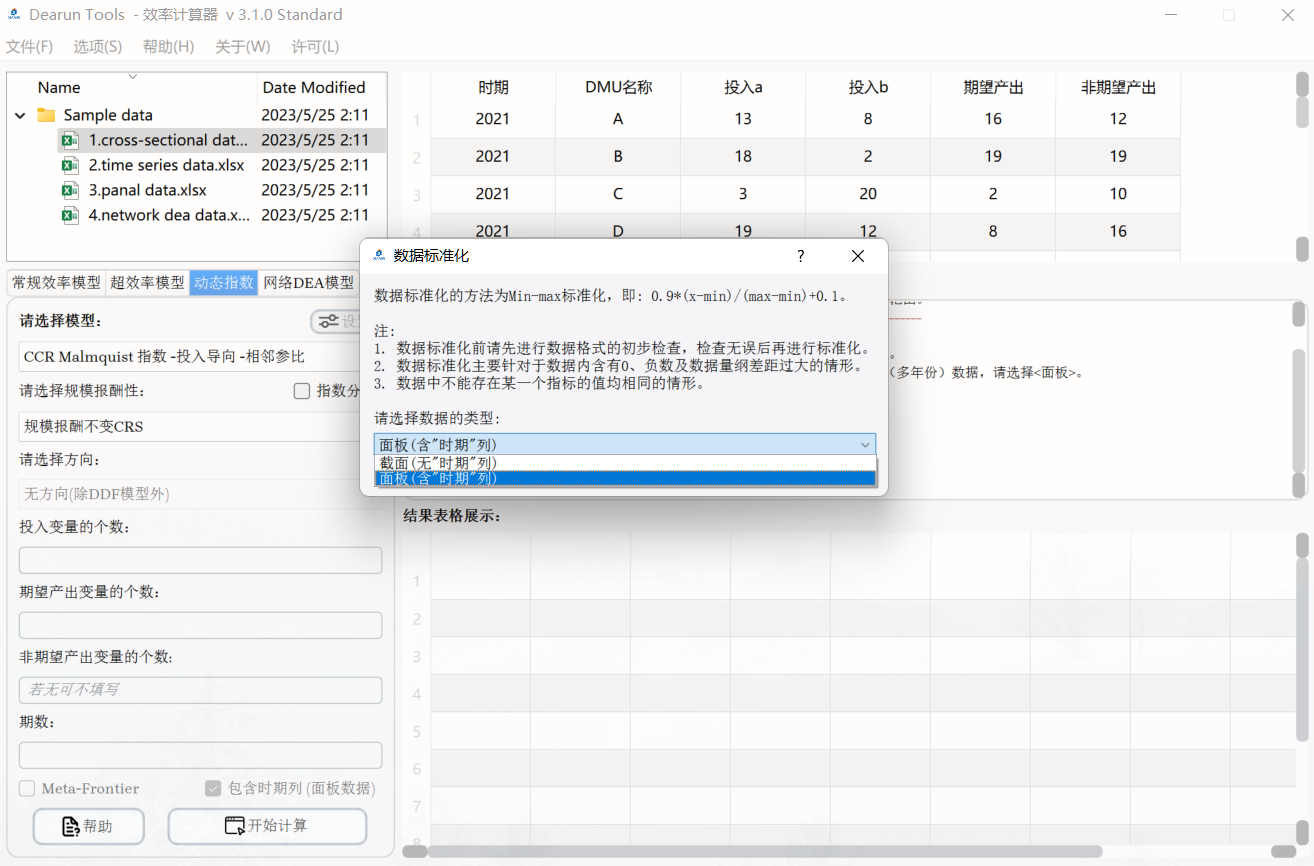Toggle the 指数分解 checkbox
Viewport: 1314px width, 866px height.
(x=301, y=390)
